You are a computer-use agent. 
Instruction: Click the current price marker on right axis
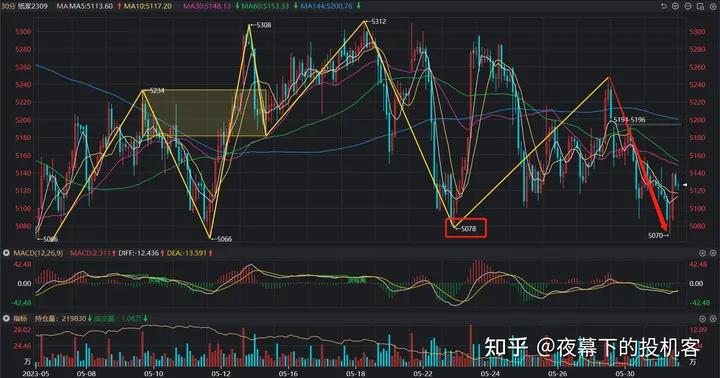[x=685, y=185]
